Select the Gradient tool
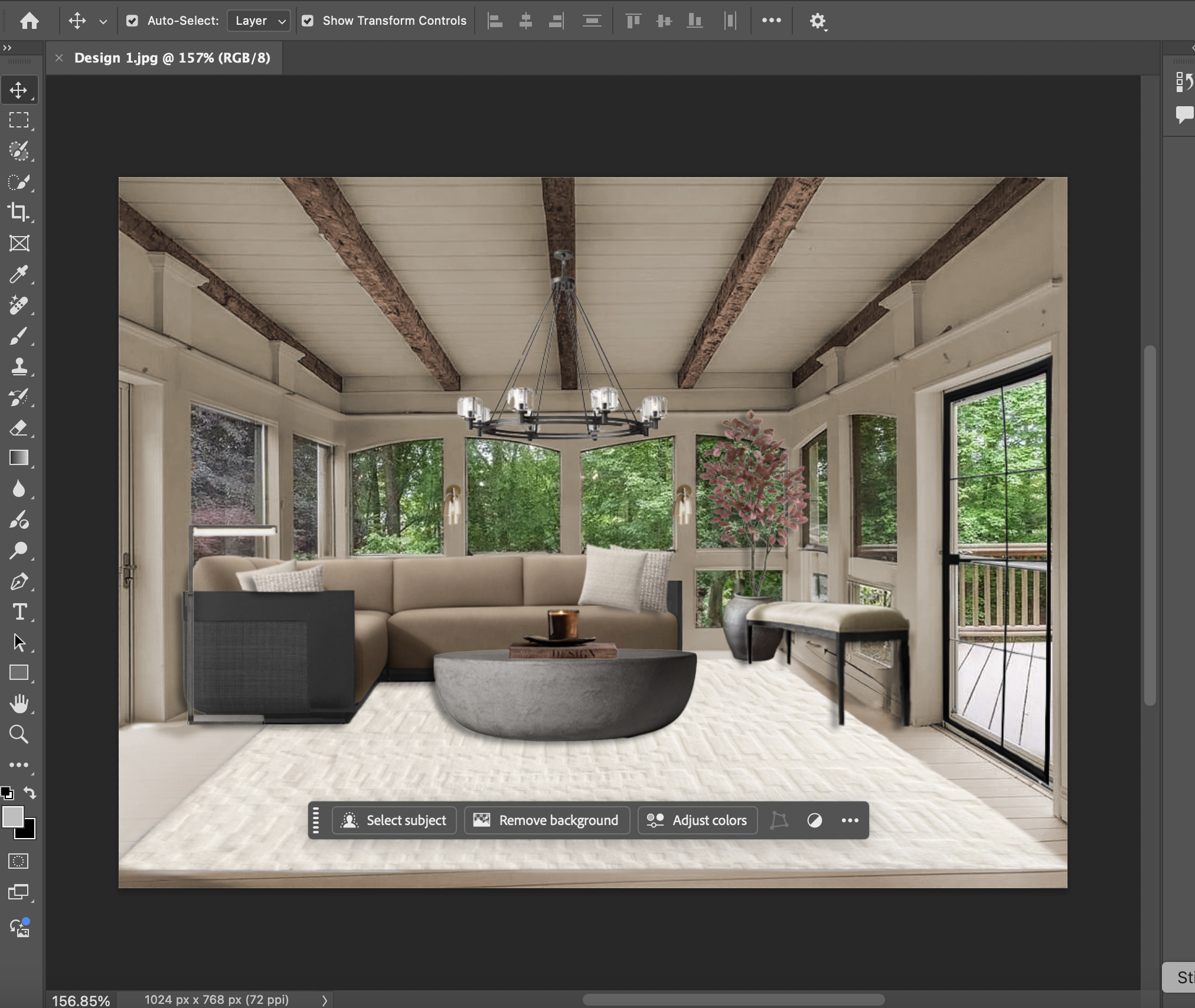Screen dimensions: 1195x1008 18,459
